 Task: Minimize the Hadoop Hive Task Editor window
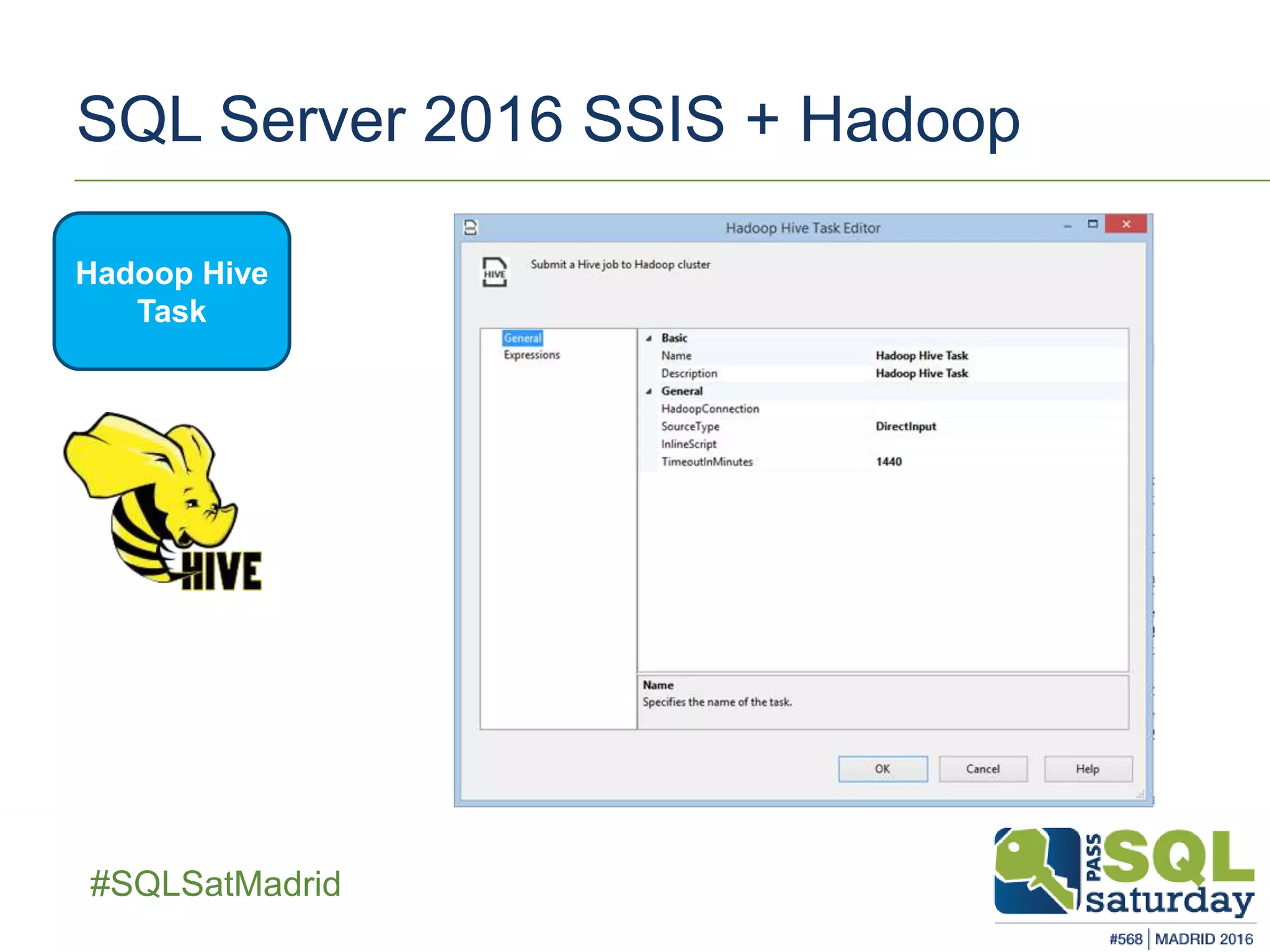pyautogui.click(x=1068, y=226)
